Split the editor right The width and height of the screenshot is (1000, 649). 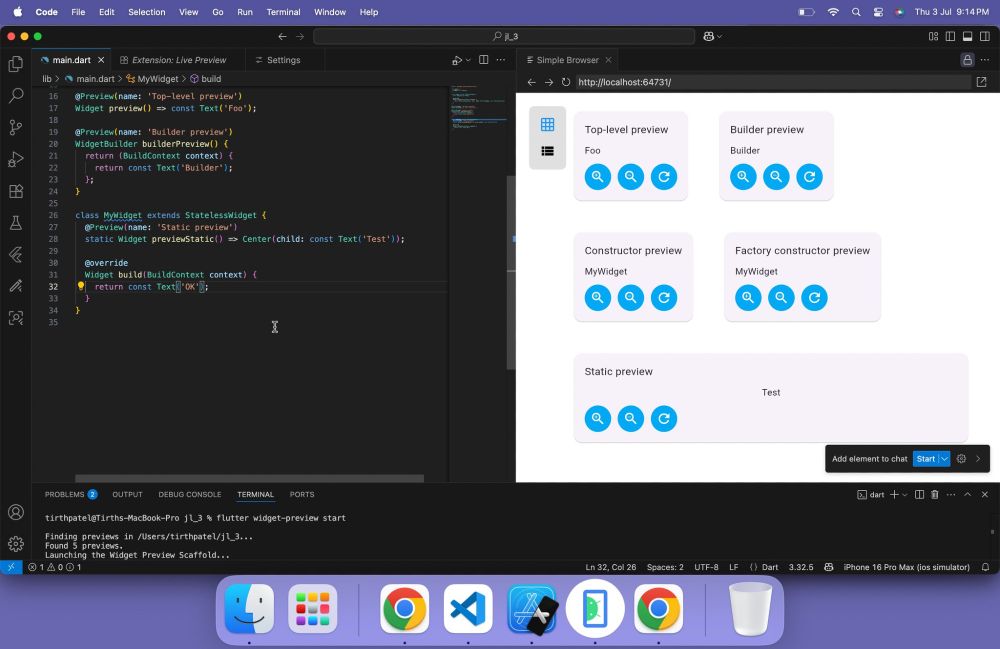483,60
